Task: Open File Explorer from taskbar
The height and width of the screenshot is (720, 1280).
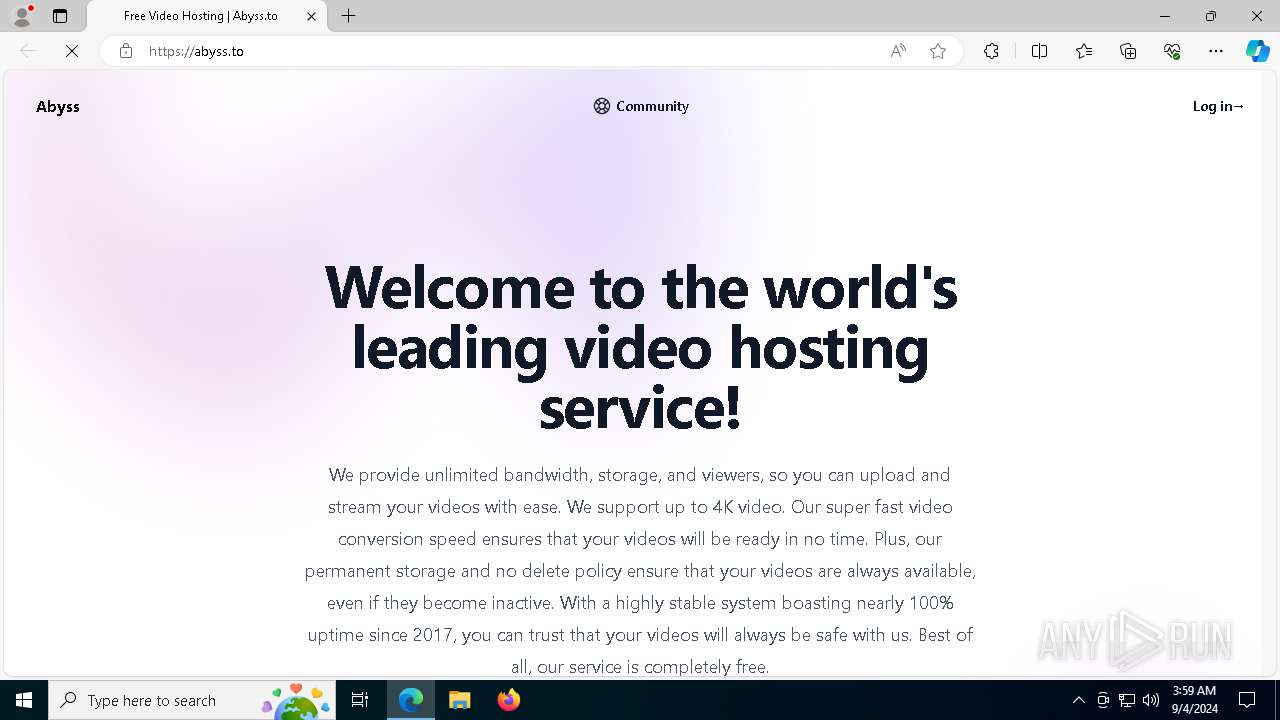Action: tap(459, 700)
